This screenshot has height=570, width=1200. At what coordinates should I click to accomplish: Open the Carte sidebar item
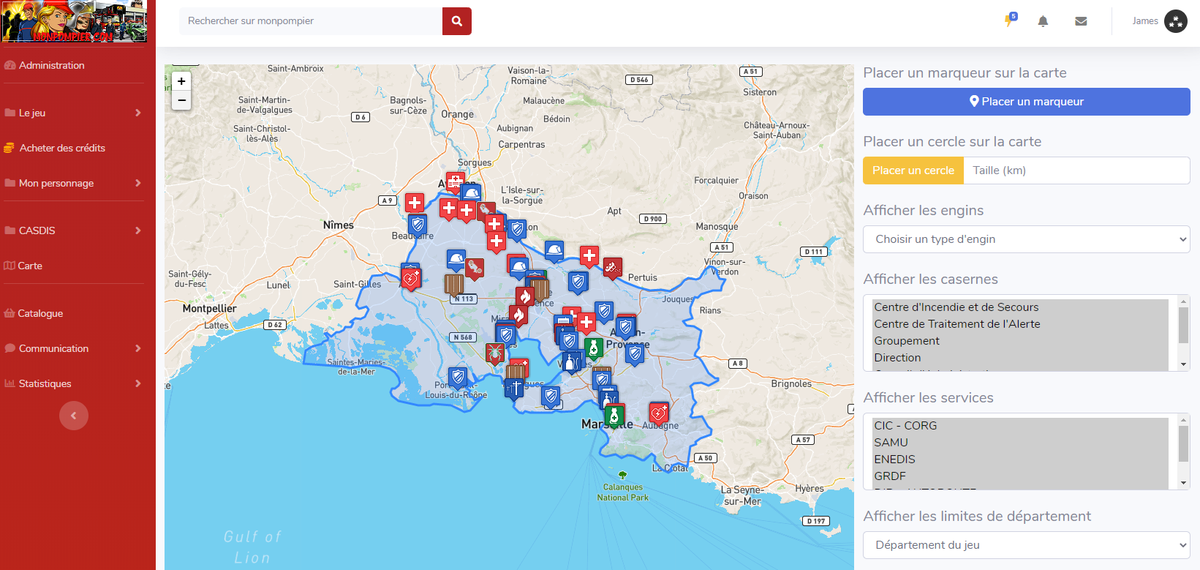pyautogui.click(x=30, y=266)
